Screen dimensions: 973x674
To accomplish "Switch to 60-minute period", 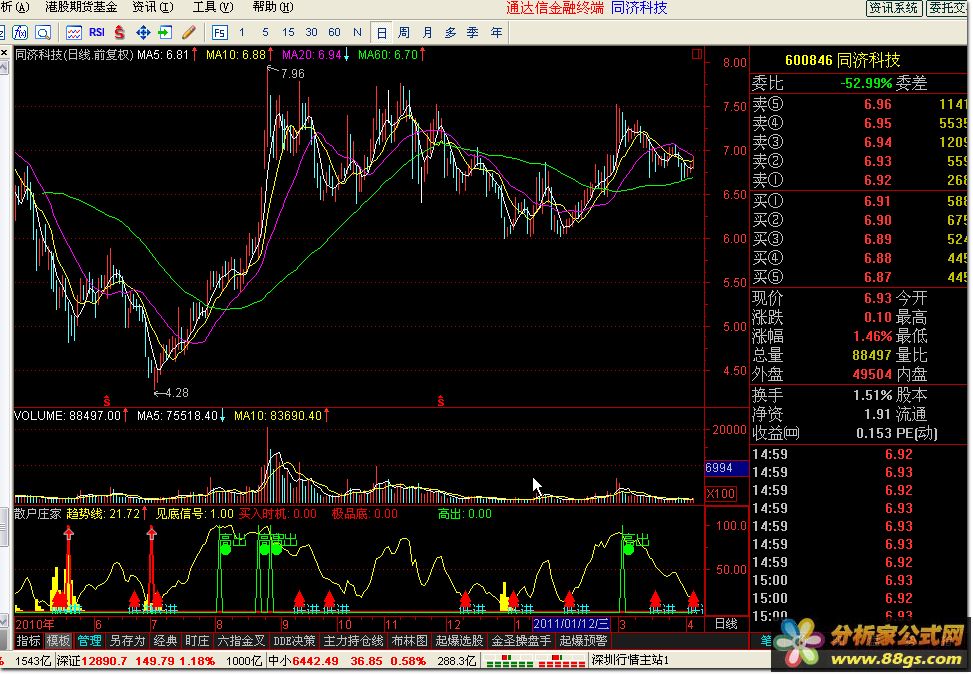I will point(334,32).
